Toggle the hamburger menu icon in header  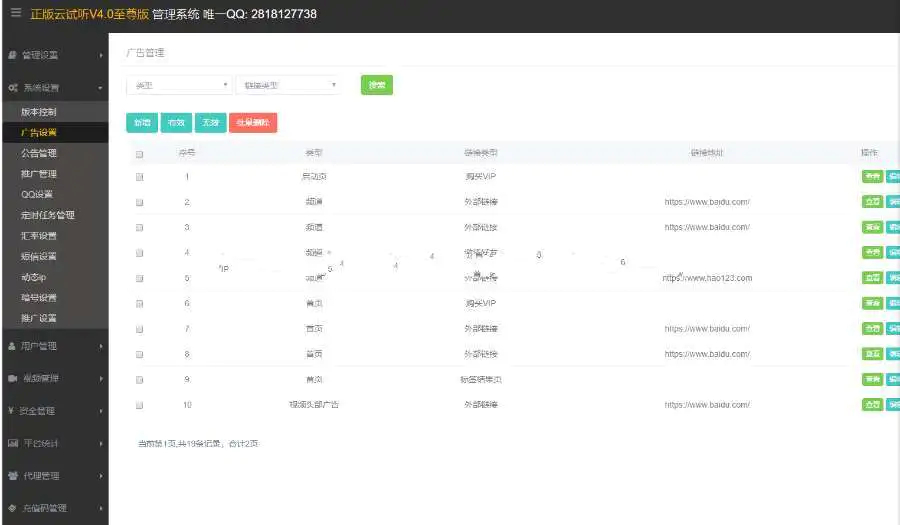tap(15, 12)
